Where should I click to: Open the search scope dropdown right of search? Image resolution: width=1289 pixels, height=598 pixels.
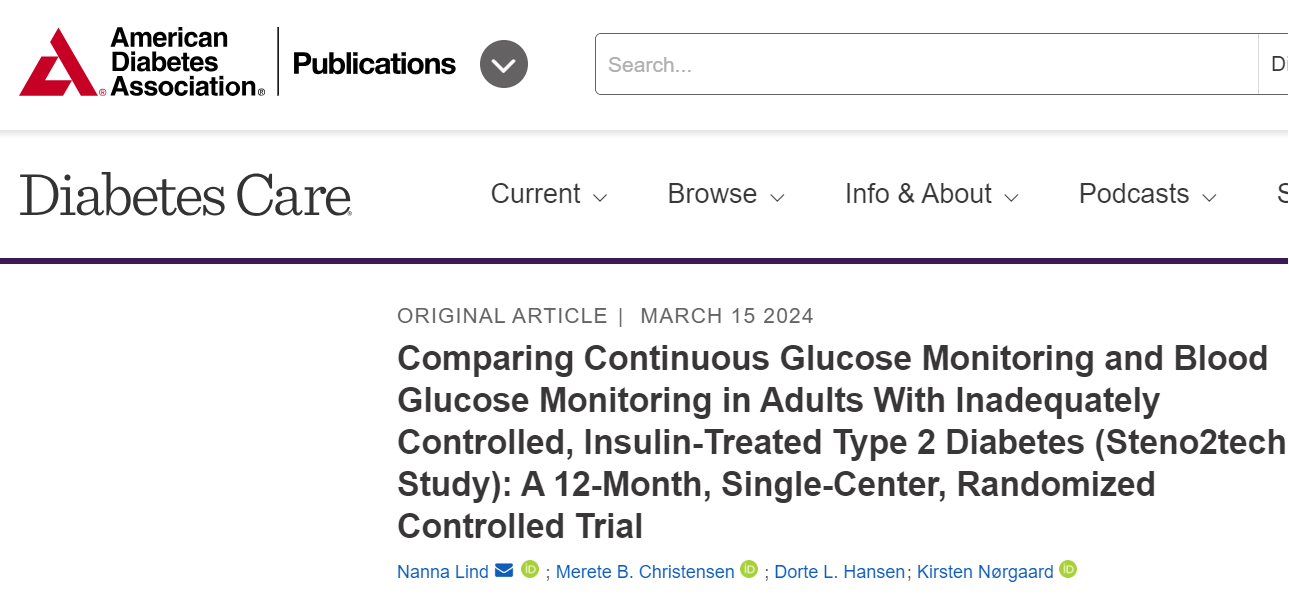1276,64
